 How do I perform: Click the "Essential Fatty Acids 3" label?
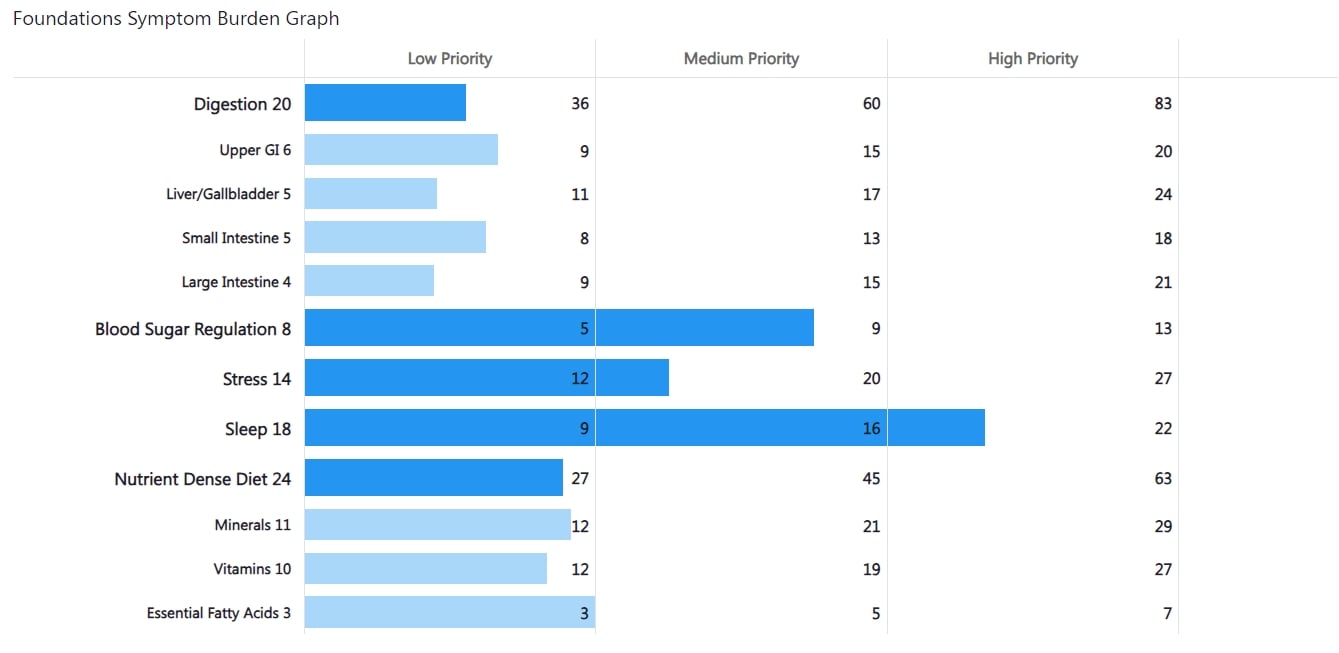pos(219,613)
